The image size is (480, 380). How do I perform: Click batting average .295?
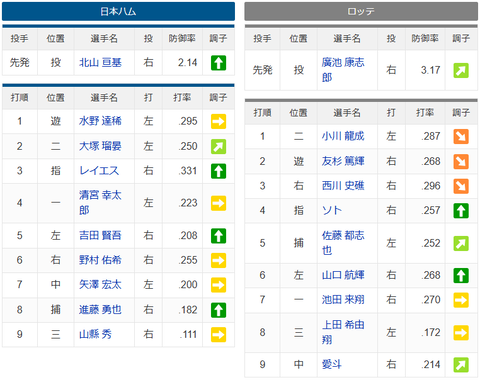[188, 121]
